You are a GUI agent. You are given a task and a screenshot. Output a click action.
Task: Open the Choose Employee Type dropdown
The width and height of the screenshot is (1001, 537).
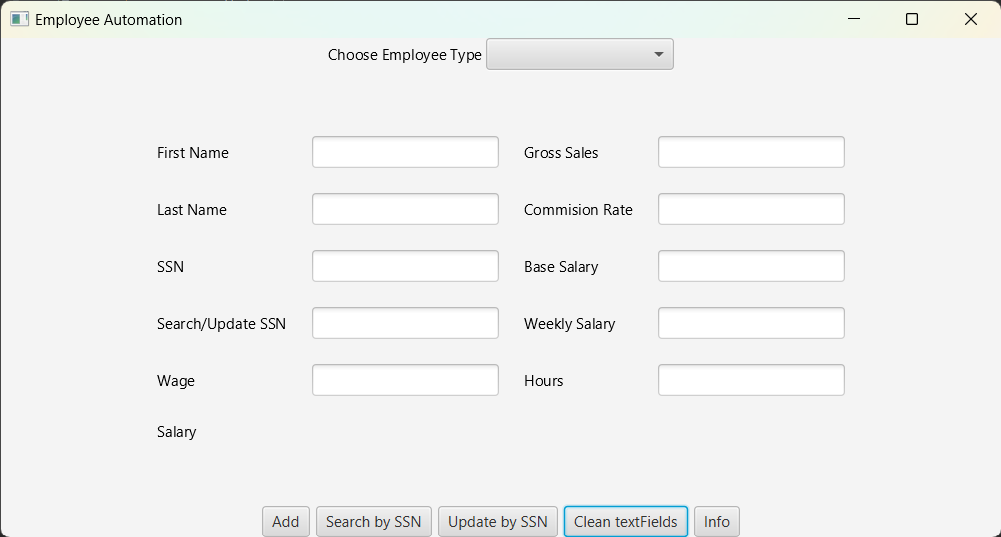pos(580,54)
